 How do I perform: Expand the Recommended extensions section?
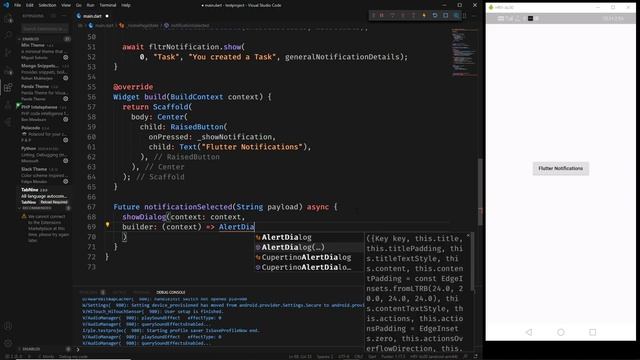(x=45, y=208)
